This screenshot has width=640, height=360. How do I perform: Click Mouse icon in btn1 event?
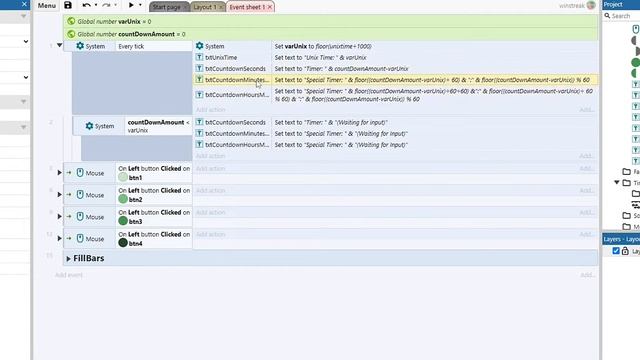(80, 173)
